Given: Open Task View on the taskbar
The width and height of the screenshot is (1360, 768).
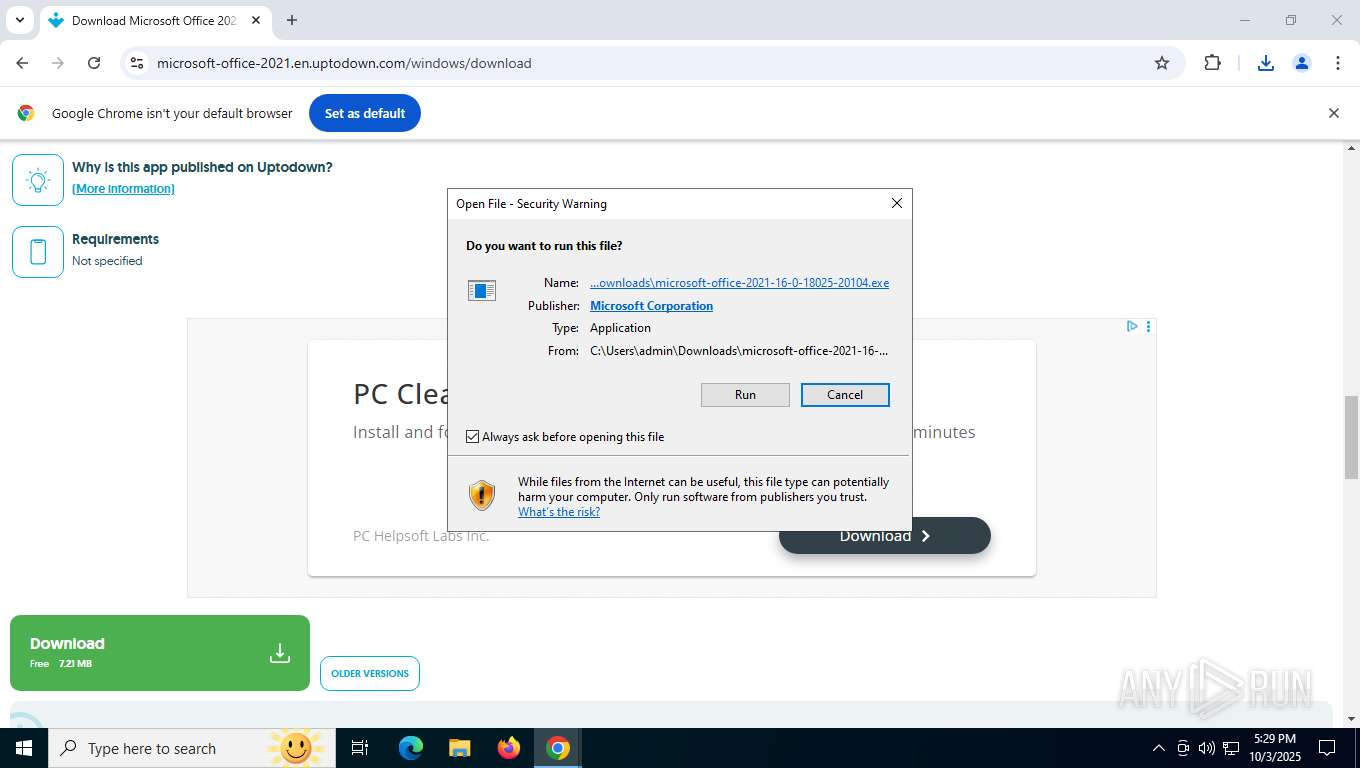Looking at the screenshot, I should pos(360,748).
